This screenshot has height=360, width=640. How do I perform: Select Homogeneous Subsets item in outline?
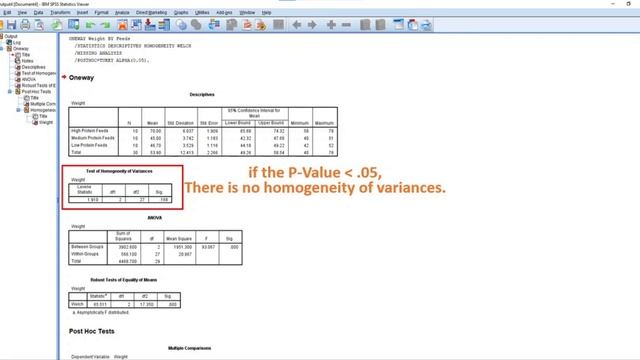point(43,110)
